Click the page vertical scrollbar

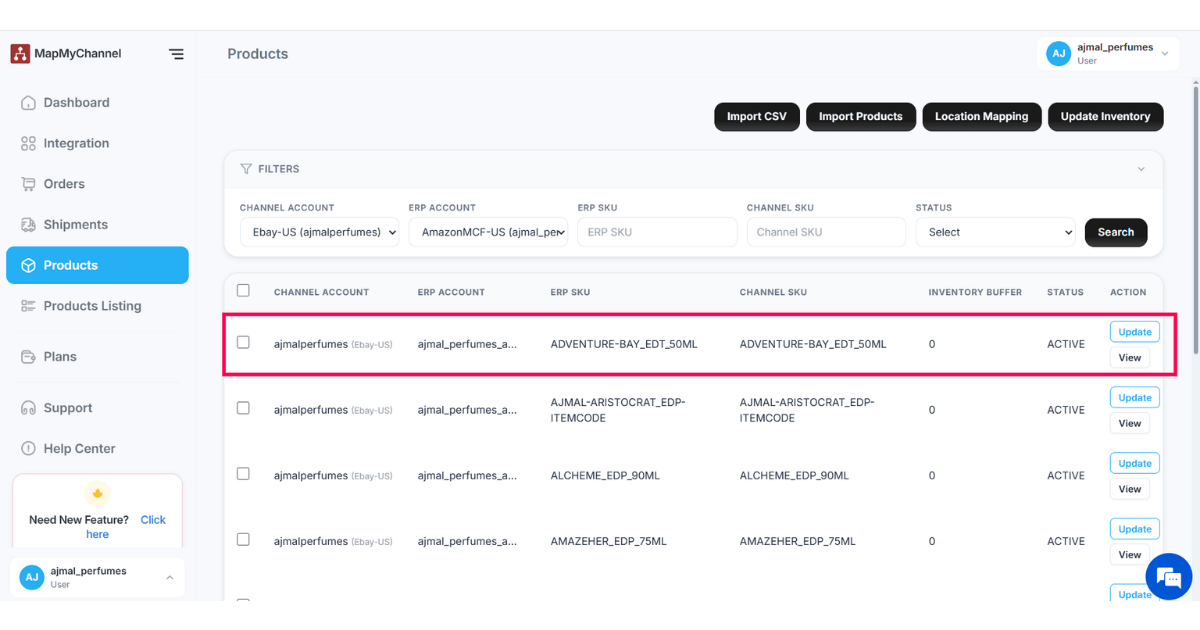coord(1196,220)
